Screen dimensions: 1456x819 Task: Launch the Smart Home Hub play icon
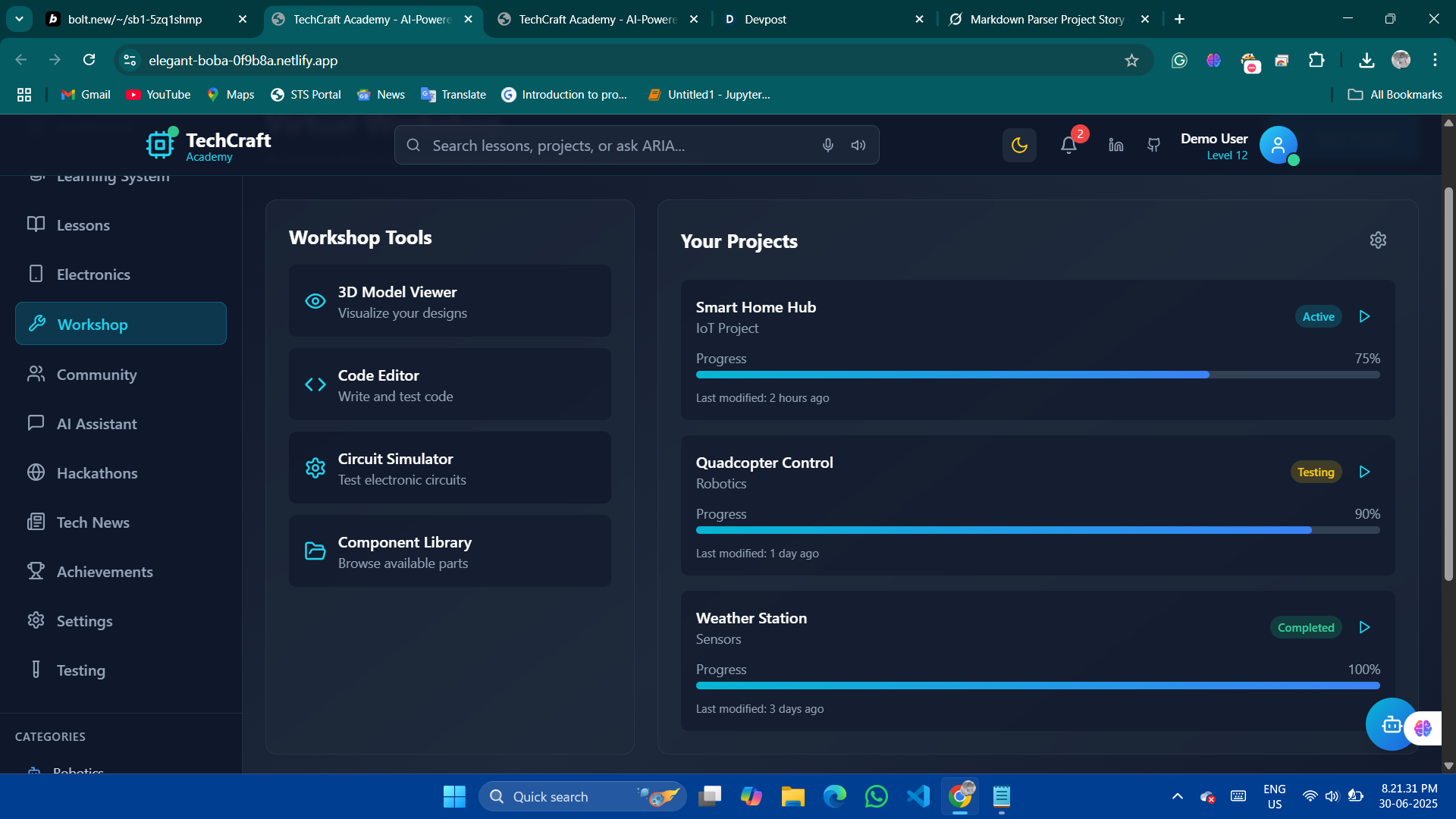(x=1364, y=316)
